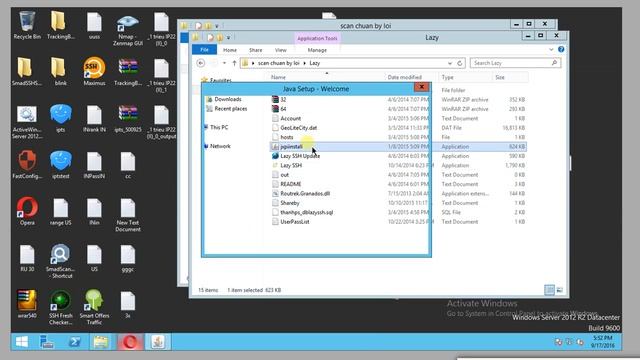Image resolution: width=640 pixels, height=360 pixels.
Task: Open the wrar540 installer icon
Action: tap(27, 304)
